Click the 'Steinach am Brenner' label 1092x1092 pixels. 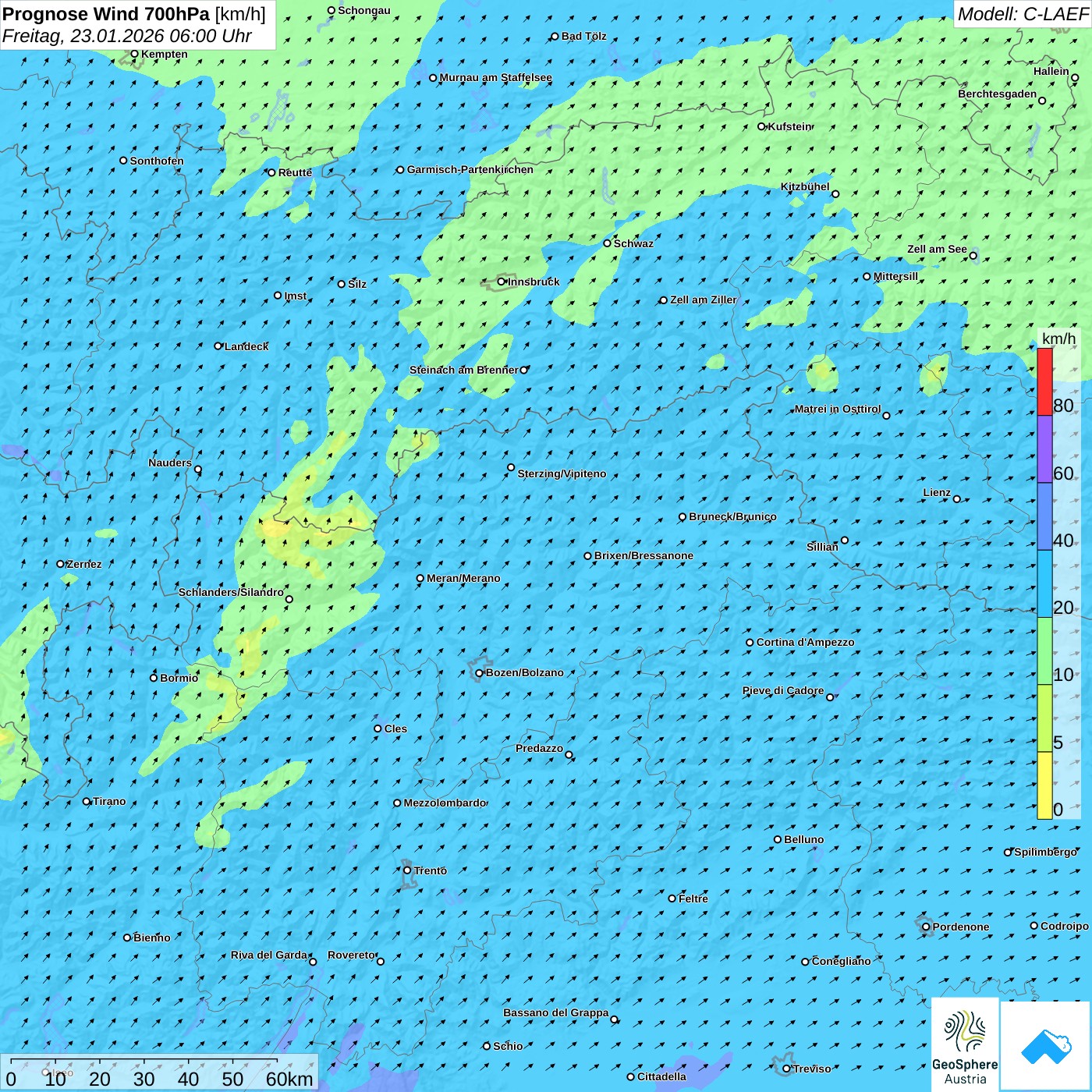[x=463, y=370]
